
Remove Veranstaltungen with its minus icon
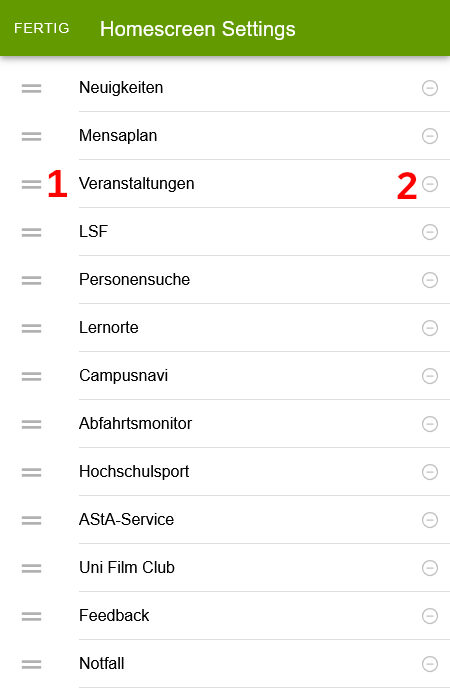click(430, 184)
